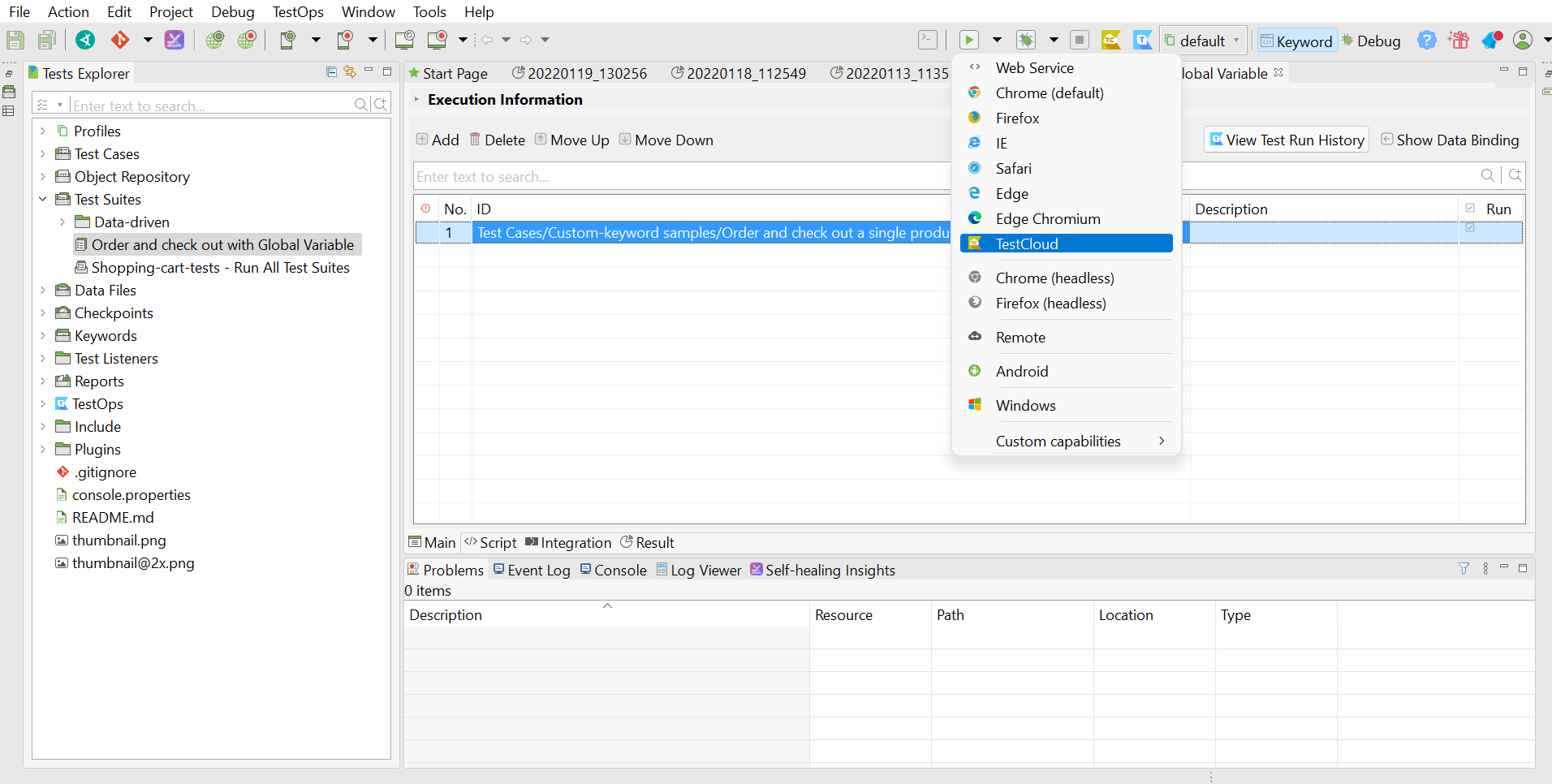Open the announcements megaphone icon
The image size is (1552, 784).
pos(1491,40)
